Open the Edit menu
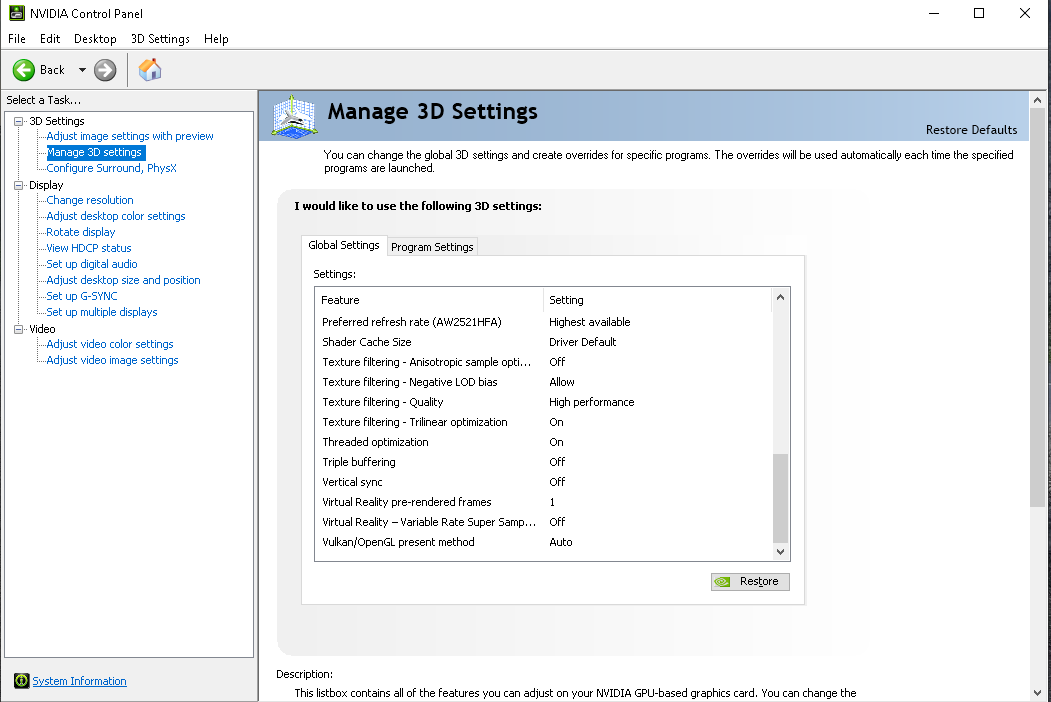 point(50,39)
